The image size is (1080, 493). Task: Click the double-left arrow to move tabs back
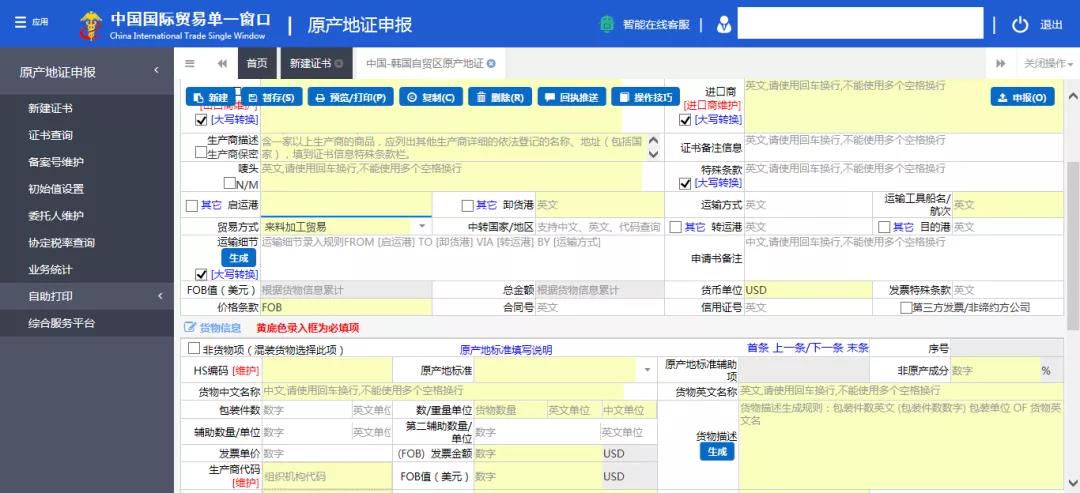(222, 63)
